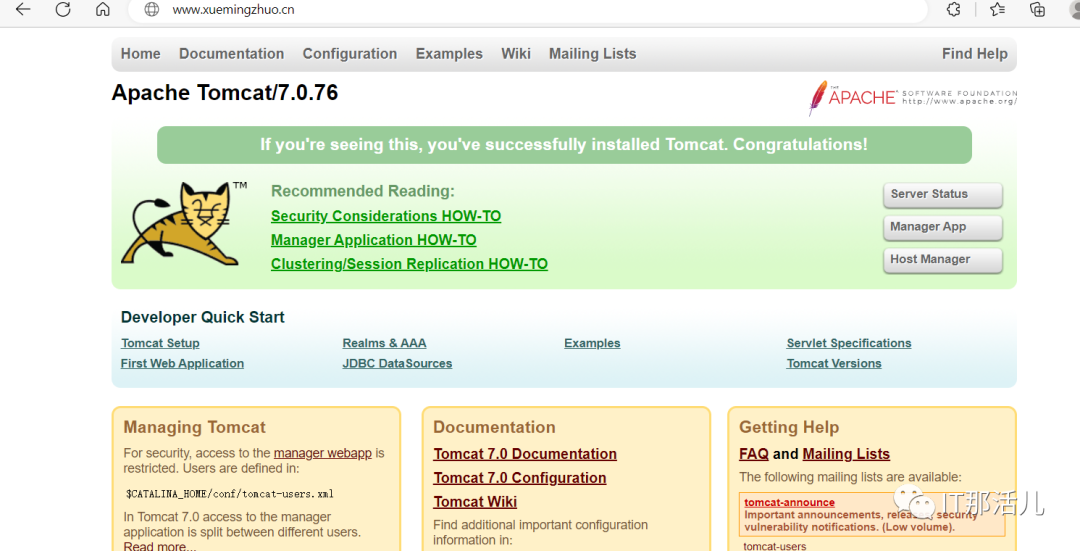The width and height of the screenshot is (1080, 551).
Task: Click the congratulations installed Tomcat banner
Action: tap(564, 145)
